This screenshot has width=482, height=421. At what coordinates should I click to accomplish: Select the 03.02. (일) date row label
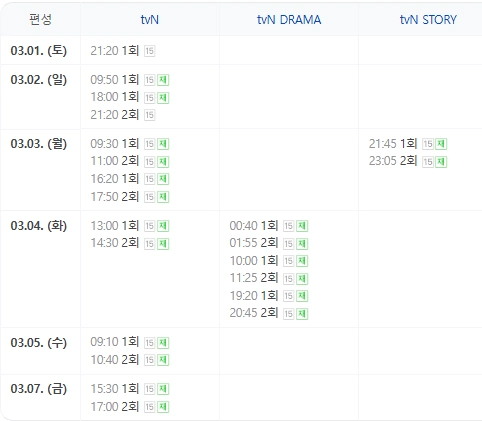pyautogui.click(x=39, y=80)
